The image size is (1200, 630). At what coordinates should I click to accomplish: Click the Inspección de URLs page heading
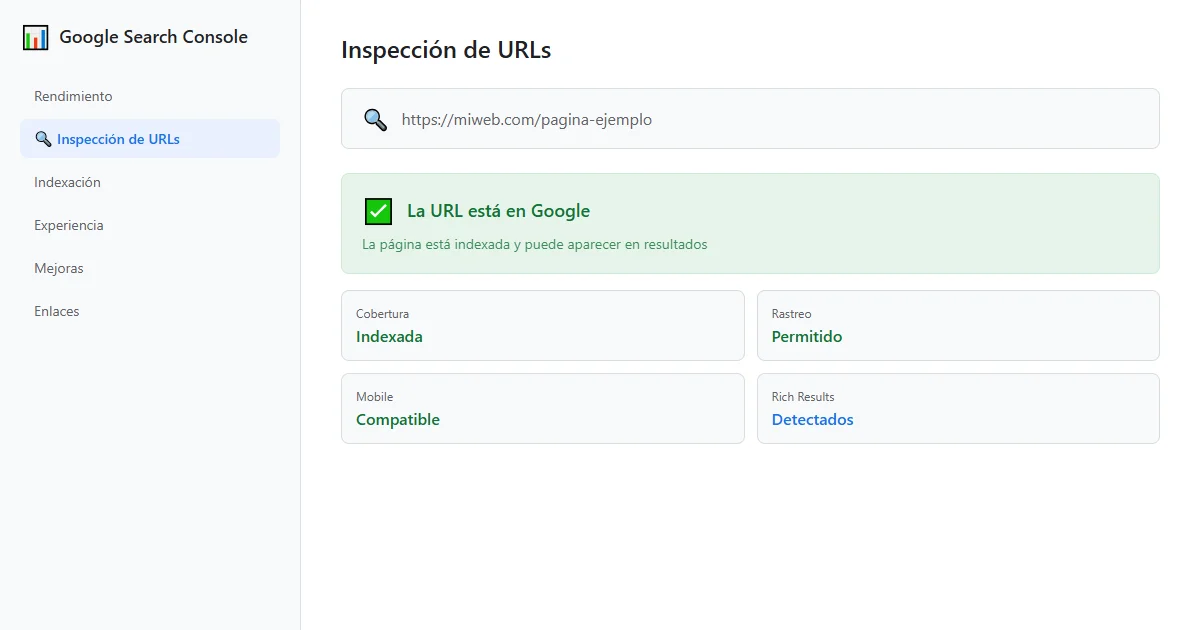click(446, 50)
